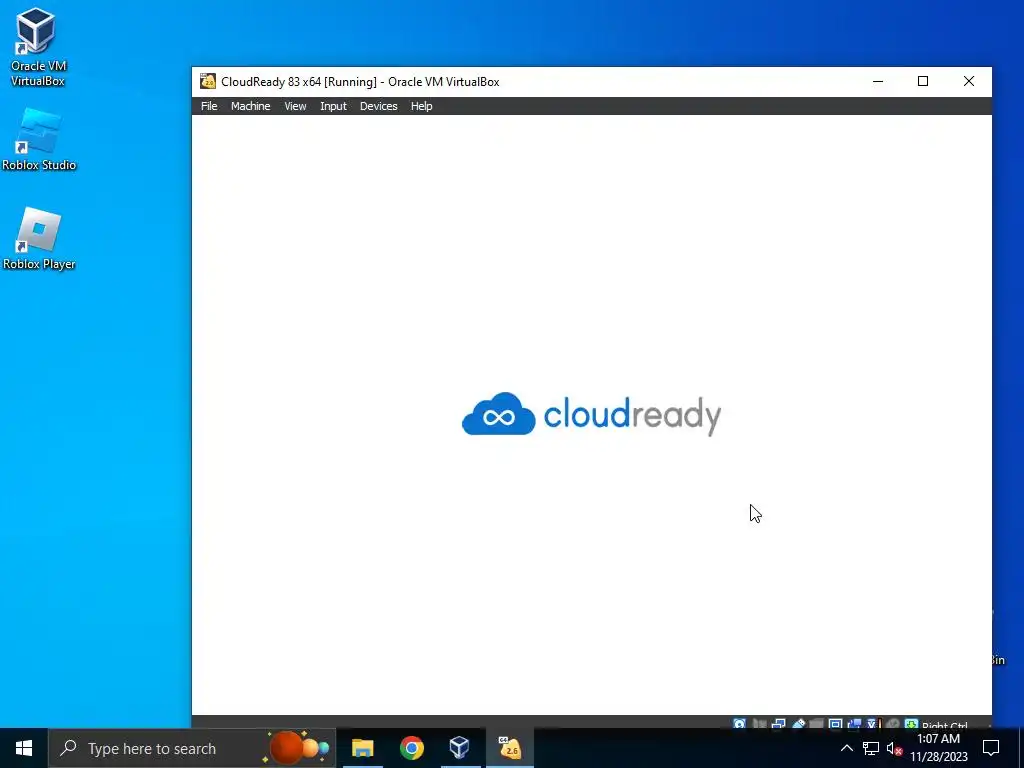
Task: Click the planets search highlight icon
Action: [x=297, y=748]
